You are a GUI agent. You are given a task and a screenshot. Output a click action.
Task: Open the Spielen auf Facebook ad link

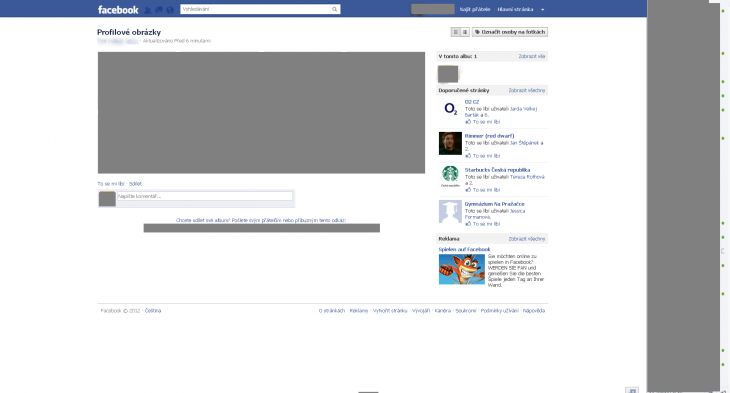[464, 250]
